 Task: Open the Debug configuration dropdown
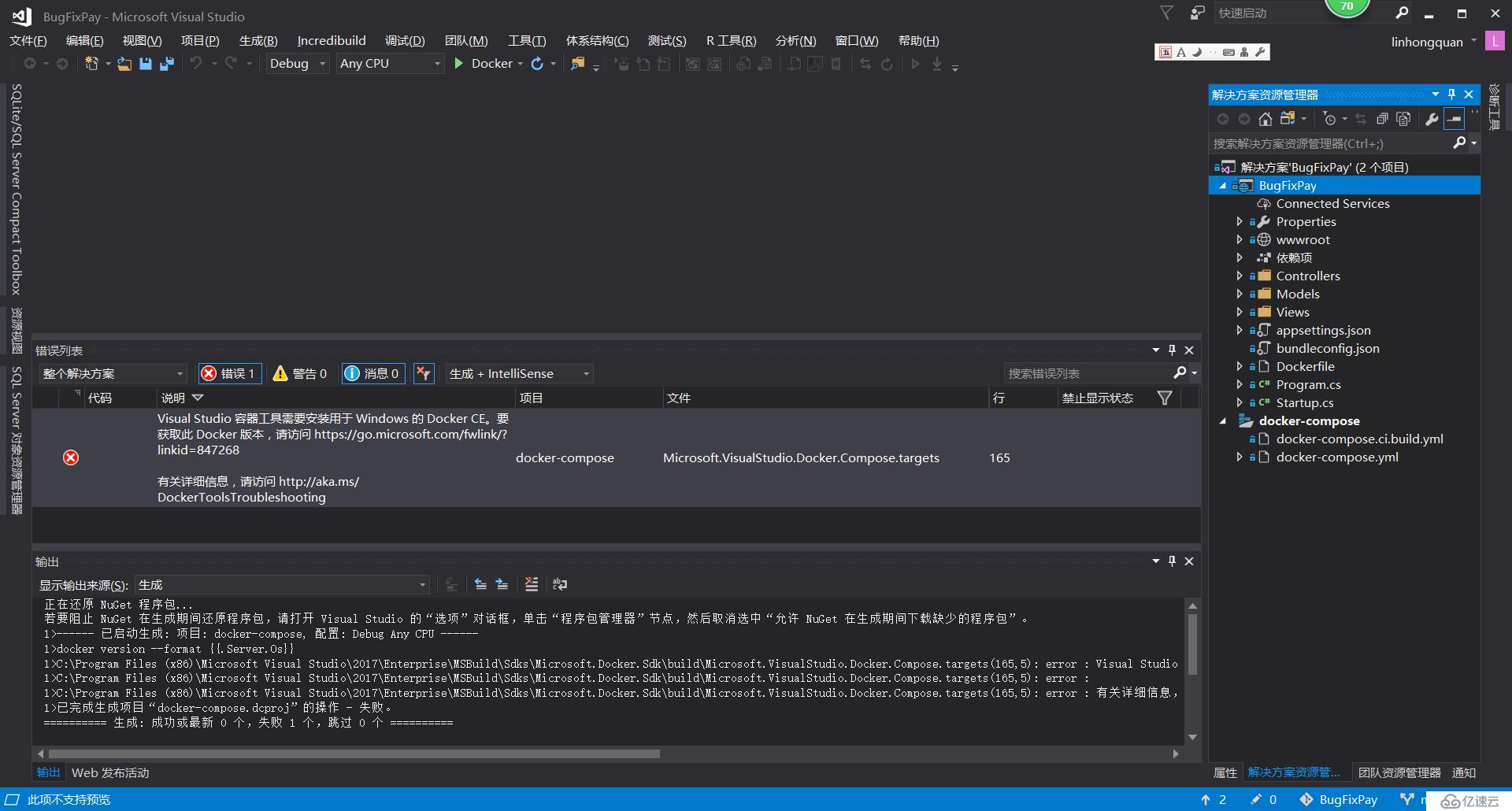(x=297, y=64)
